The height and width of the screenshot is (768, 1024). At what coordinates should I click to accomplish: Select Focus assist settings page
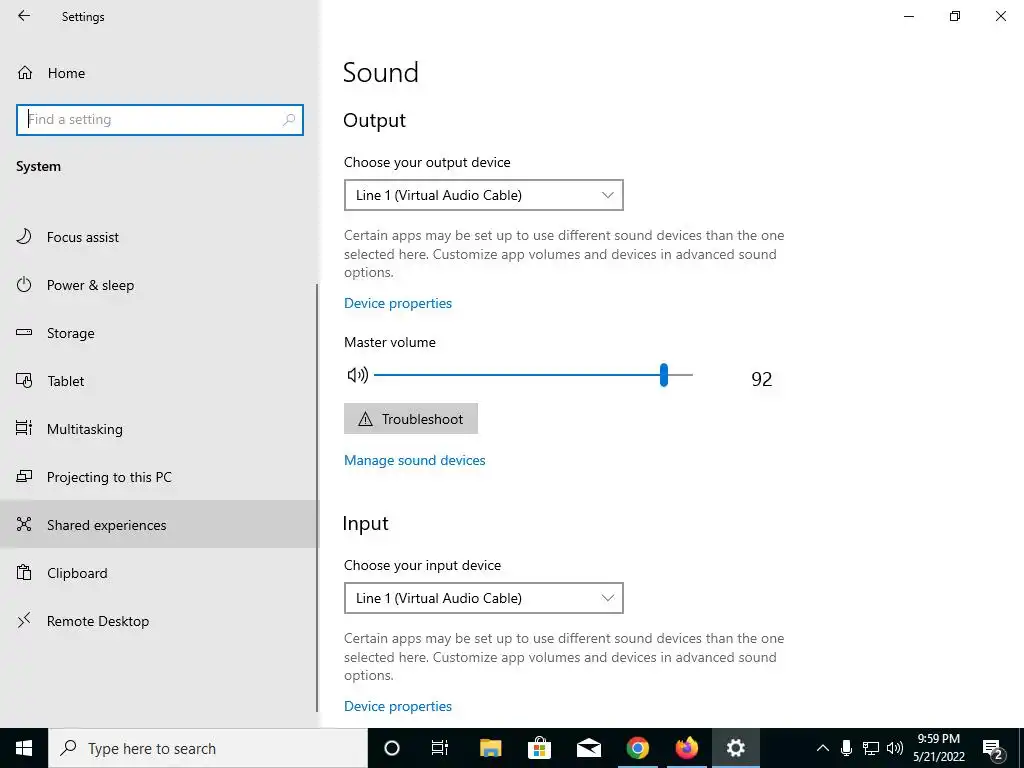(158, 237)
